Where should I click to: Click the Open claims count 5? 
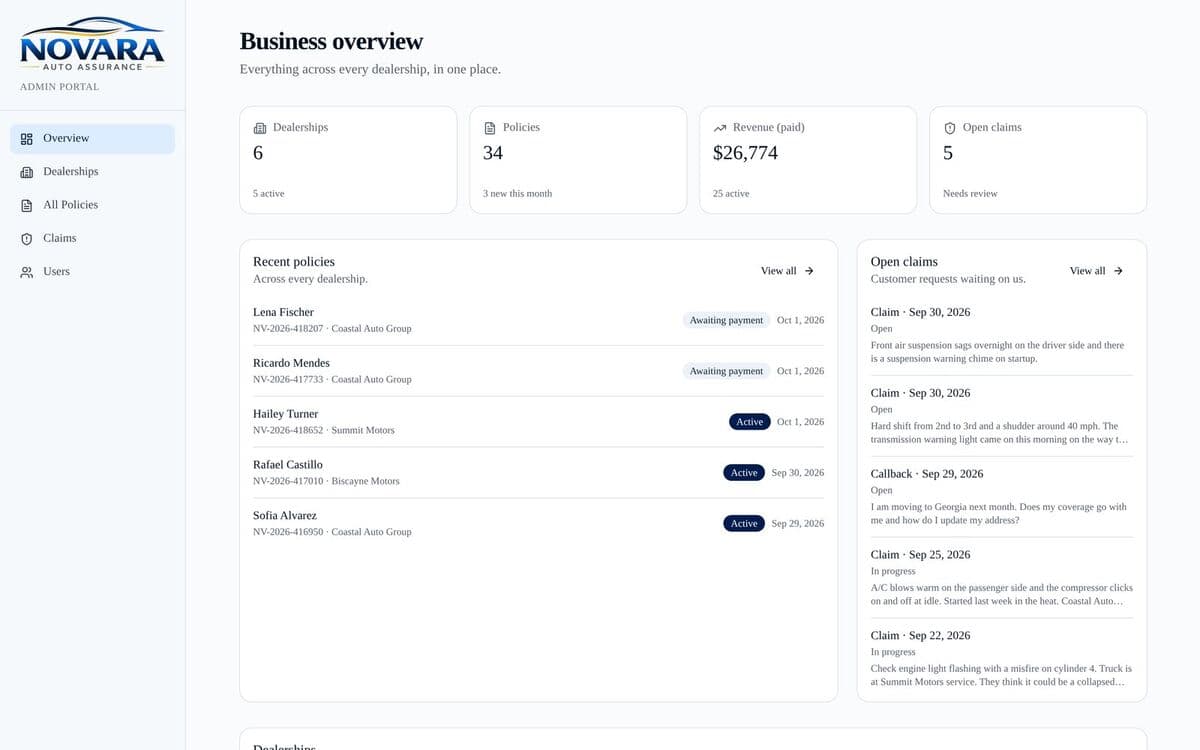(948, 153)
